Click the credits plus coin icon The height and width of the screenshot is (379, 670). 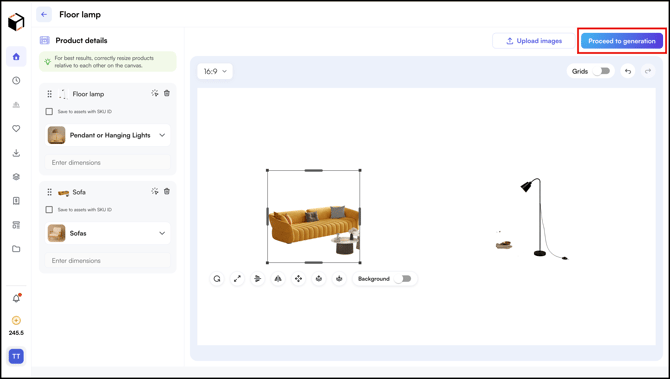tap(16, 320)
